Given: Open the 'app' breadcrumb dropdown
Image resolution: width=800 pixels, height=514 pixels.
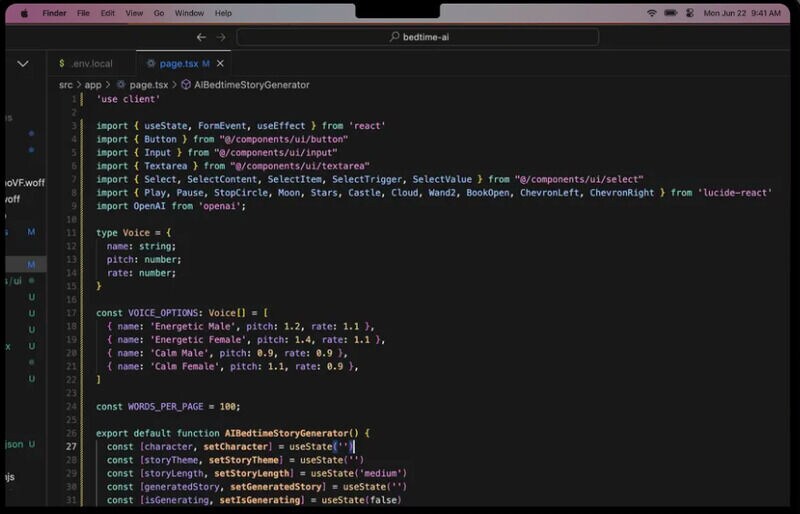Looking at the screenshot, I should click(x=93, y=85).
